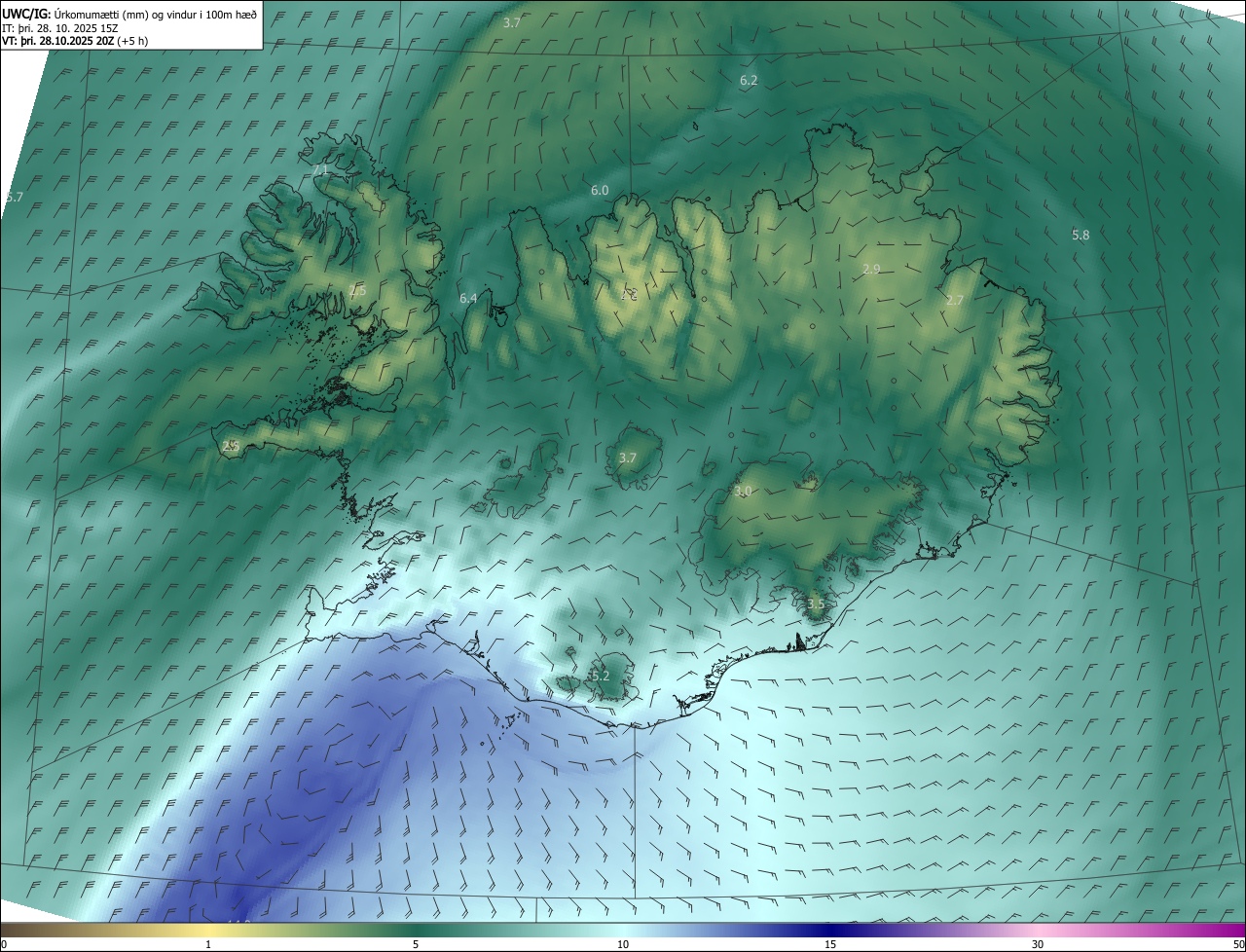
Task: Click the 2.9 value label on the map
Action: click(871, 269)
